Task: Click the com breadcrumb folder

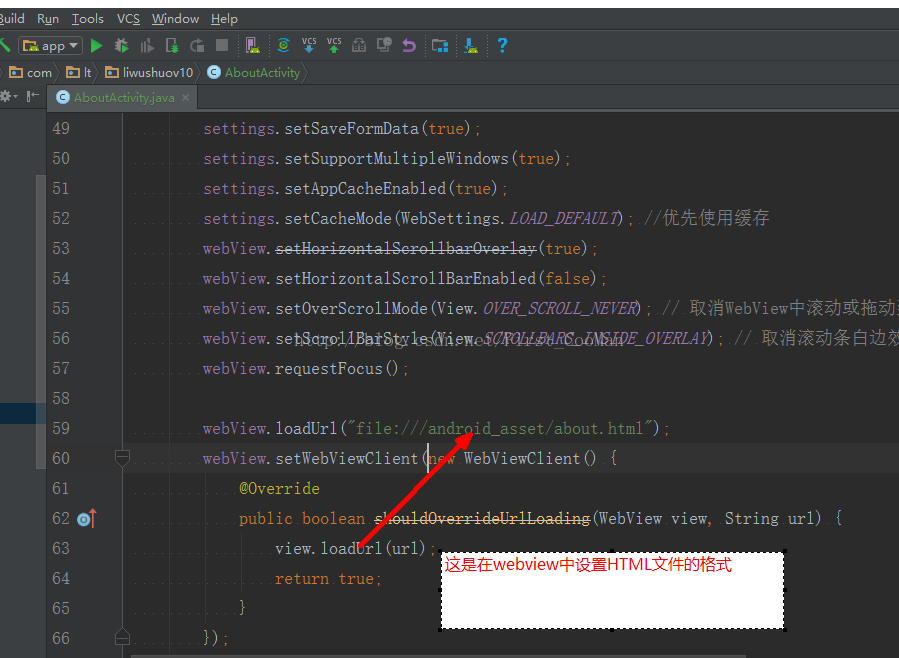Action: point(31,73)
